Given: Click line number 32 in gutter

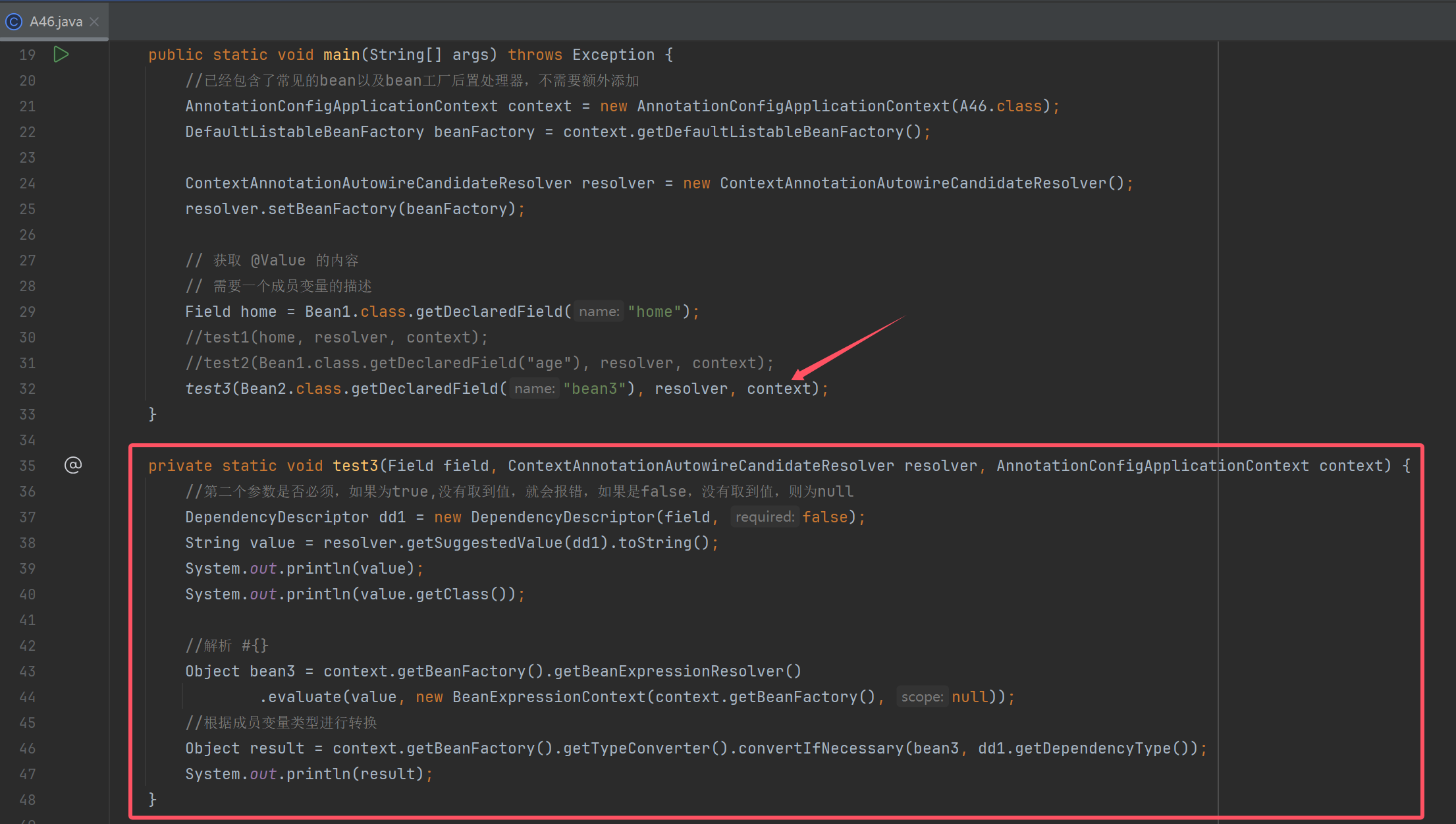Looking at the screenshot, I should pyautogui.click(x=28, y=389).
